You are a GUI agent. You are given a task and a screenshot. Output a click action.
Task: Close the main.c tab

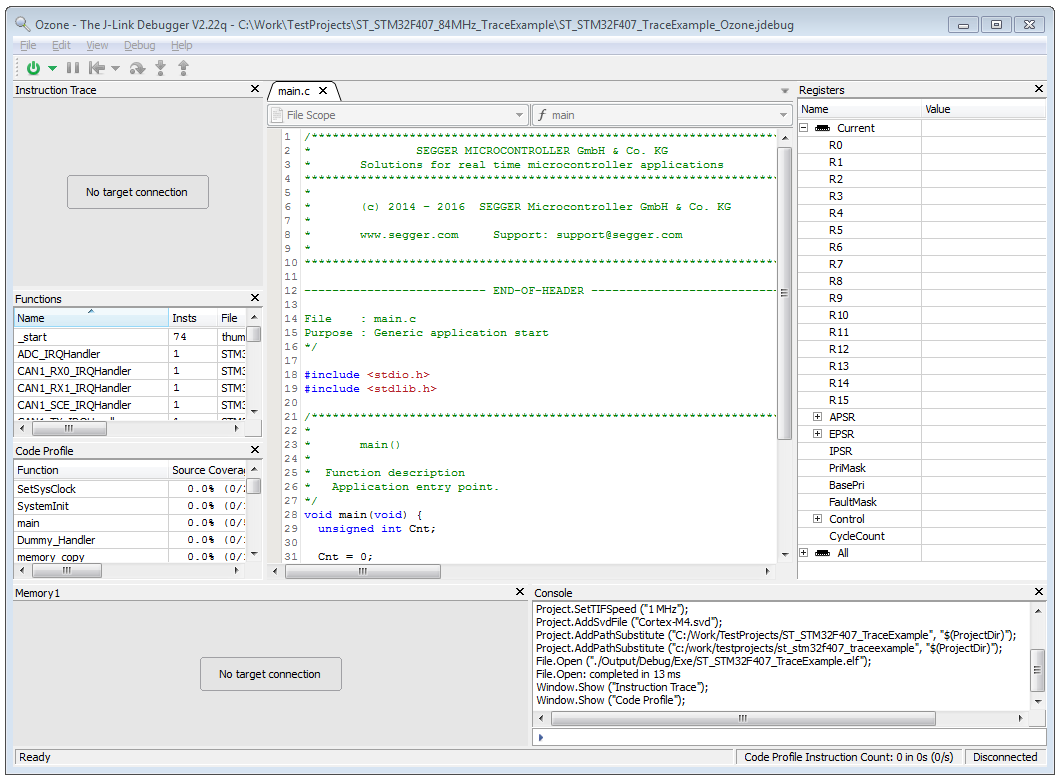click(323, 91)
